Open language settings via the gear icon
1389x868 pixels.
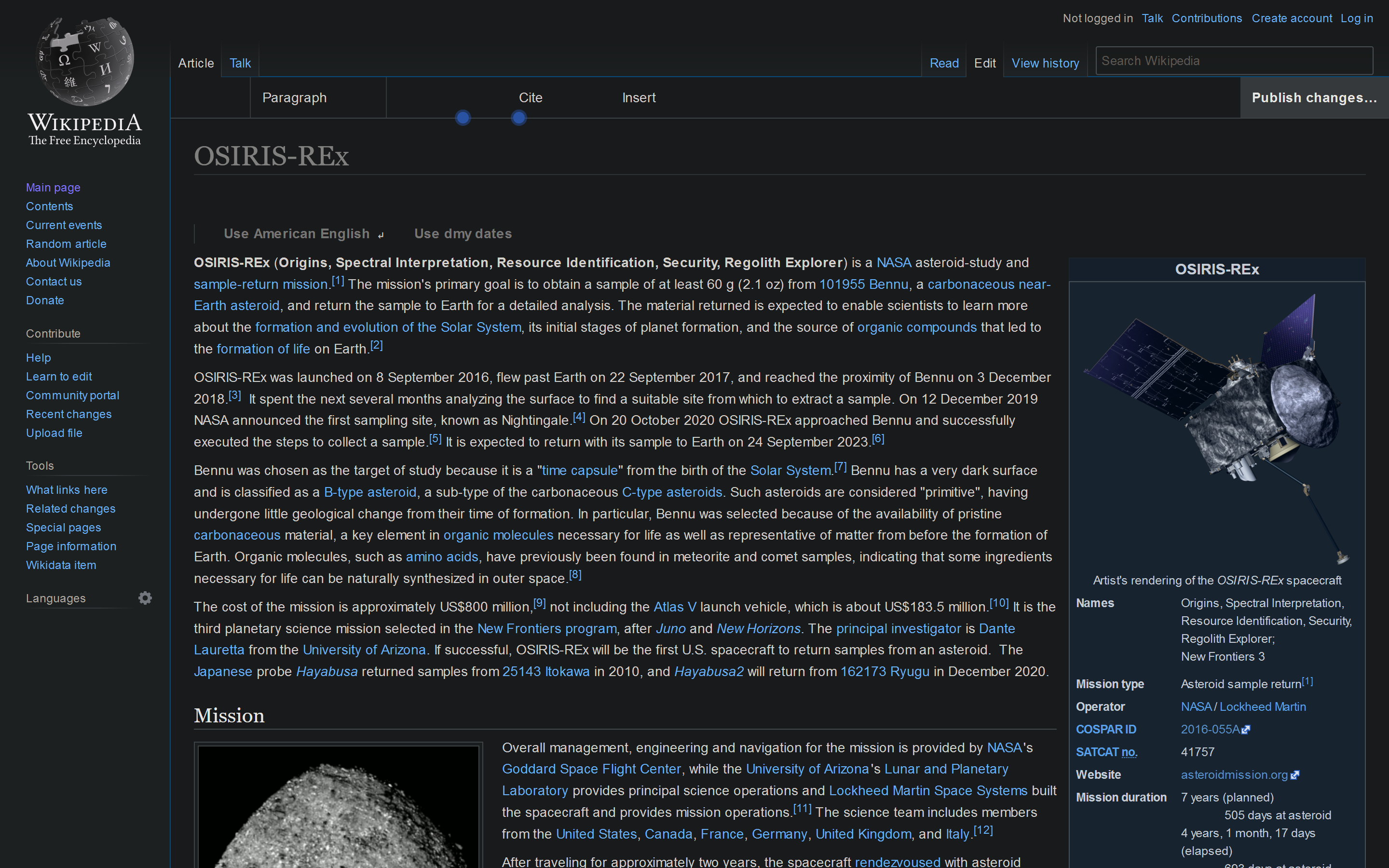(x=145, y=598)
